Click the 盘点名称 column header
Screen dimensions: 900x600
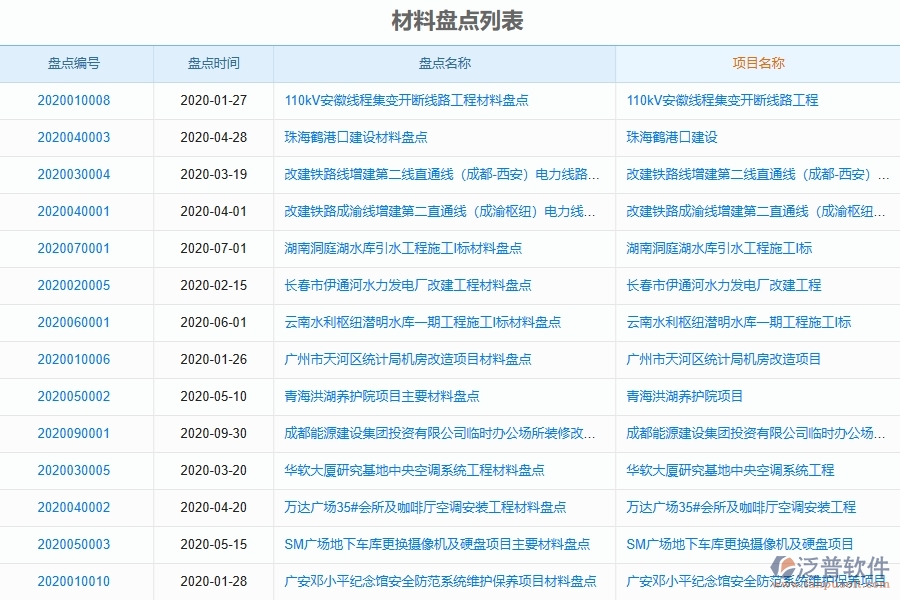[444, 63]
